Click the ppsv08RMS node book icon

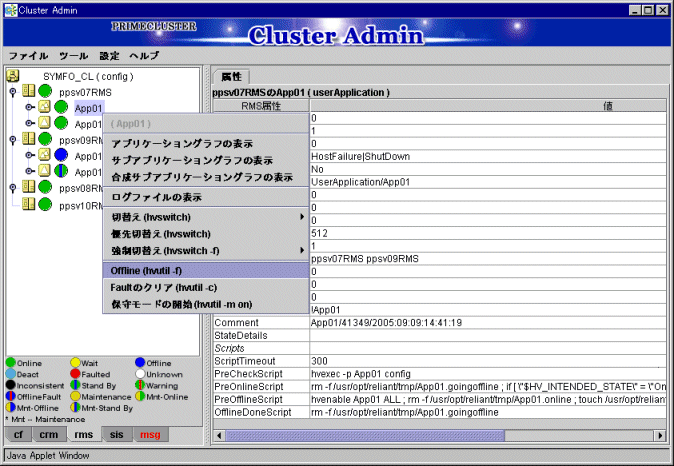[28, 187]
